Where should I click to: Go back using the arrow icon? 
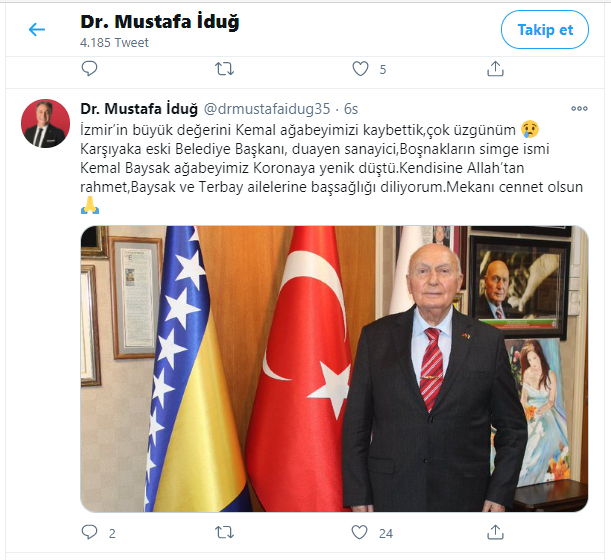click(x=37, y=30)
